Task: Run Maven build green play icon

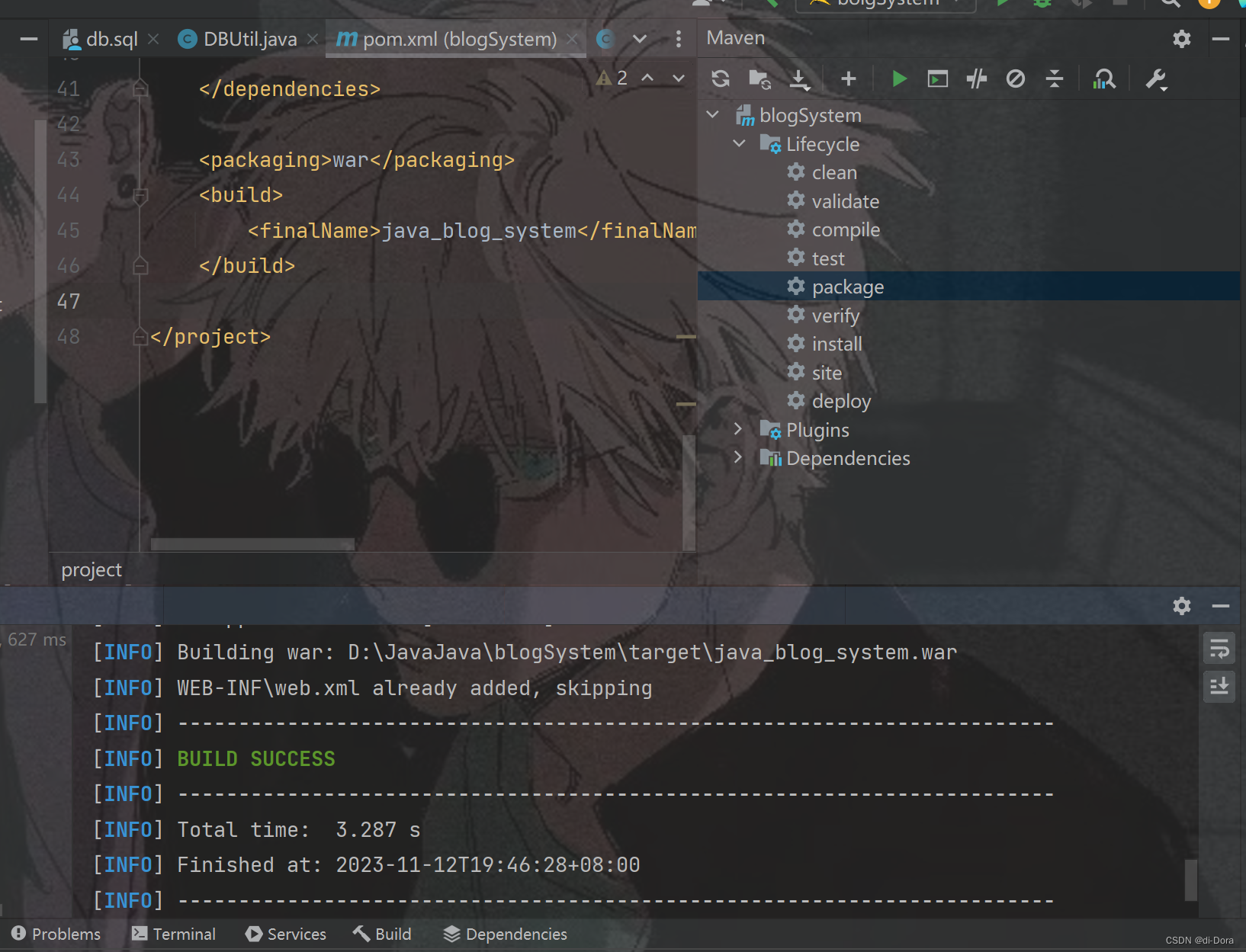Action: pyautogui.click(x=899, y=79)
